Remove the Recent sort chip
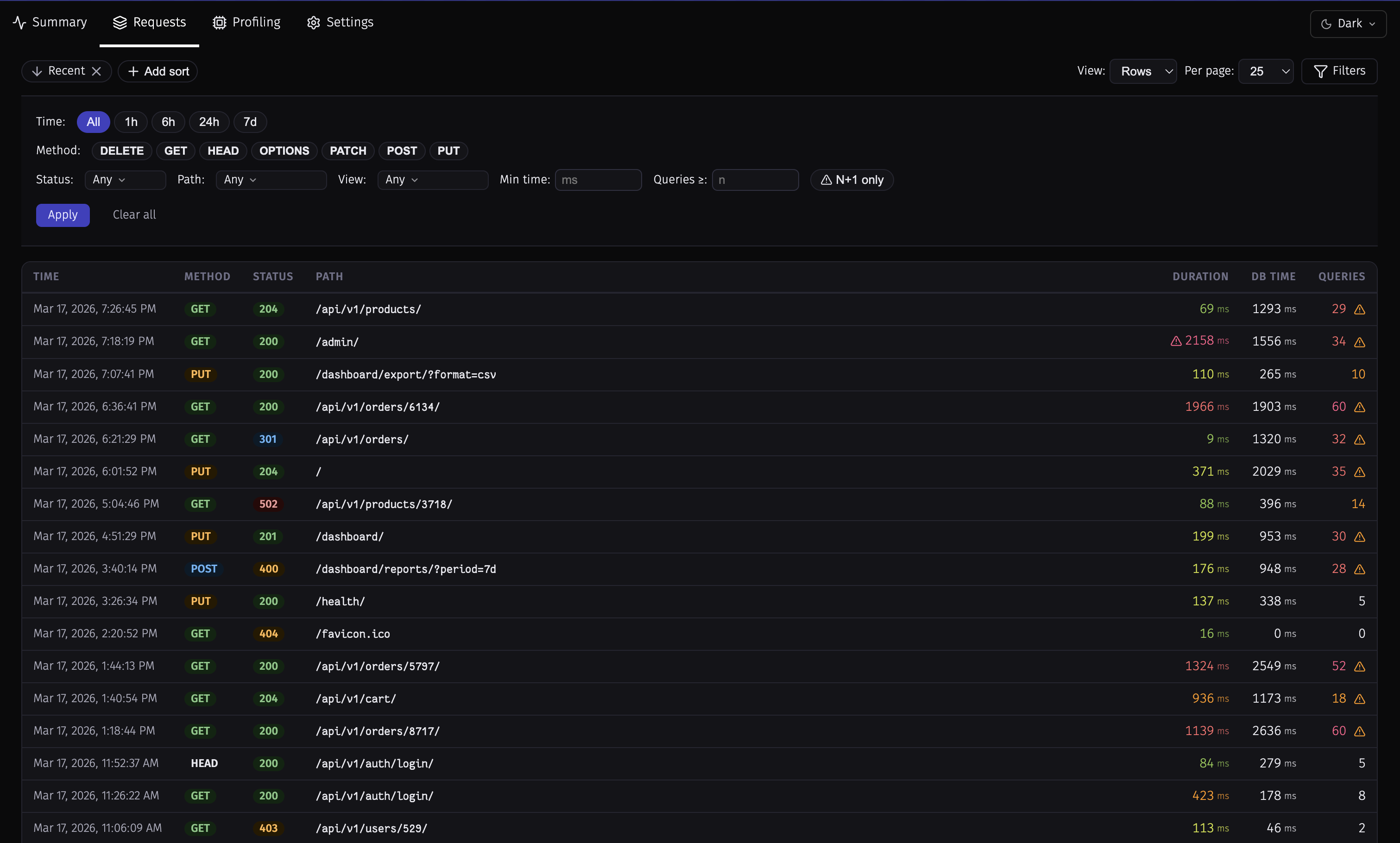Image resolution: width=1400 pixels, height=843 pixels. 96,71
